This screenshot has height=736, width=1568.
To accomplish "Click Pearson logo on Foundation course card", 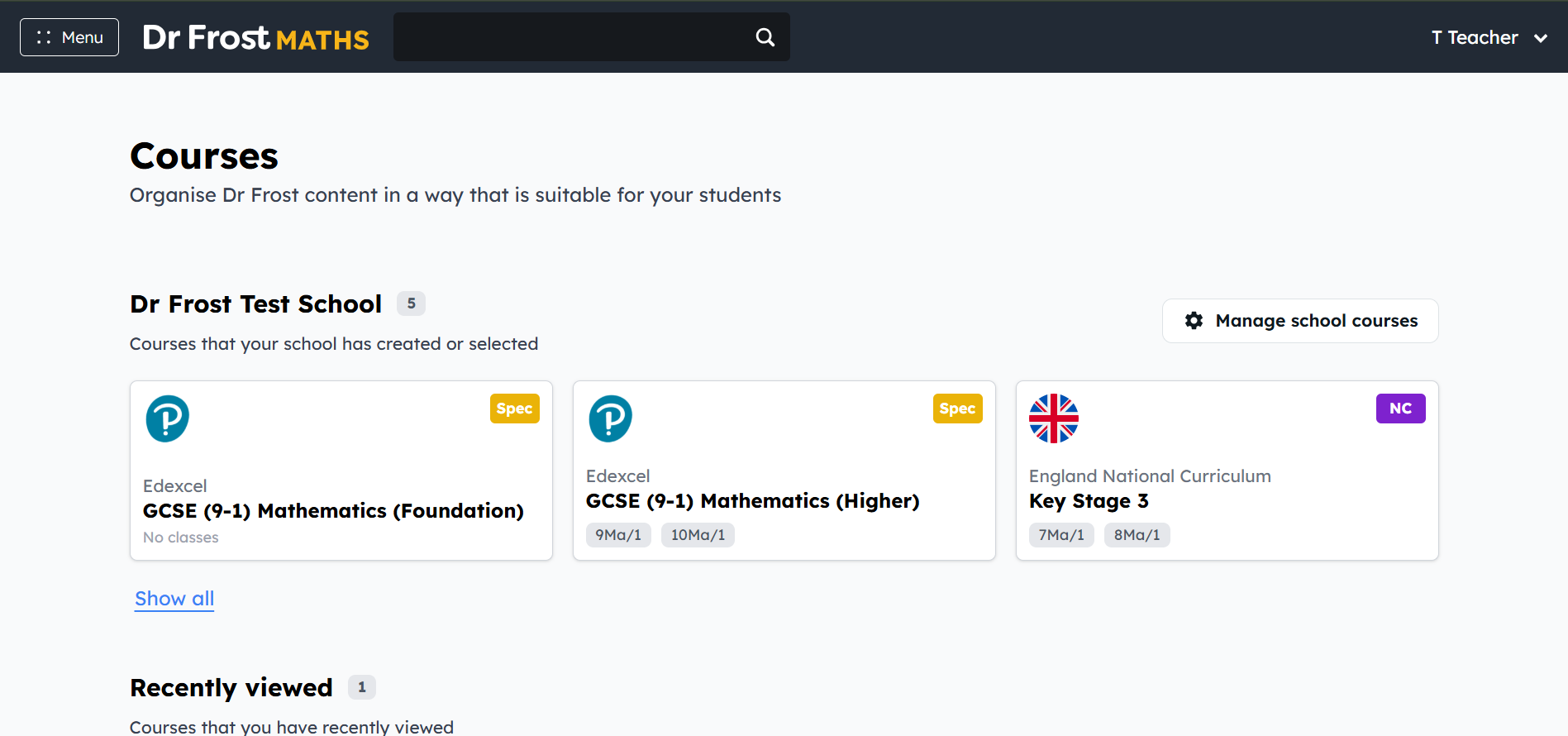I will pos(168,418).
